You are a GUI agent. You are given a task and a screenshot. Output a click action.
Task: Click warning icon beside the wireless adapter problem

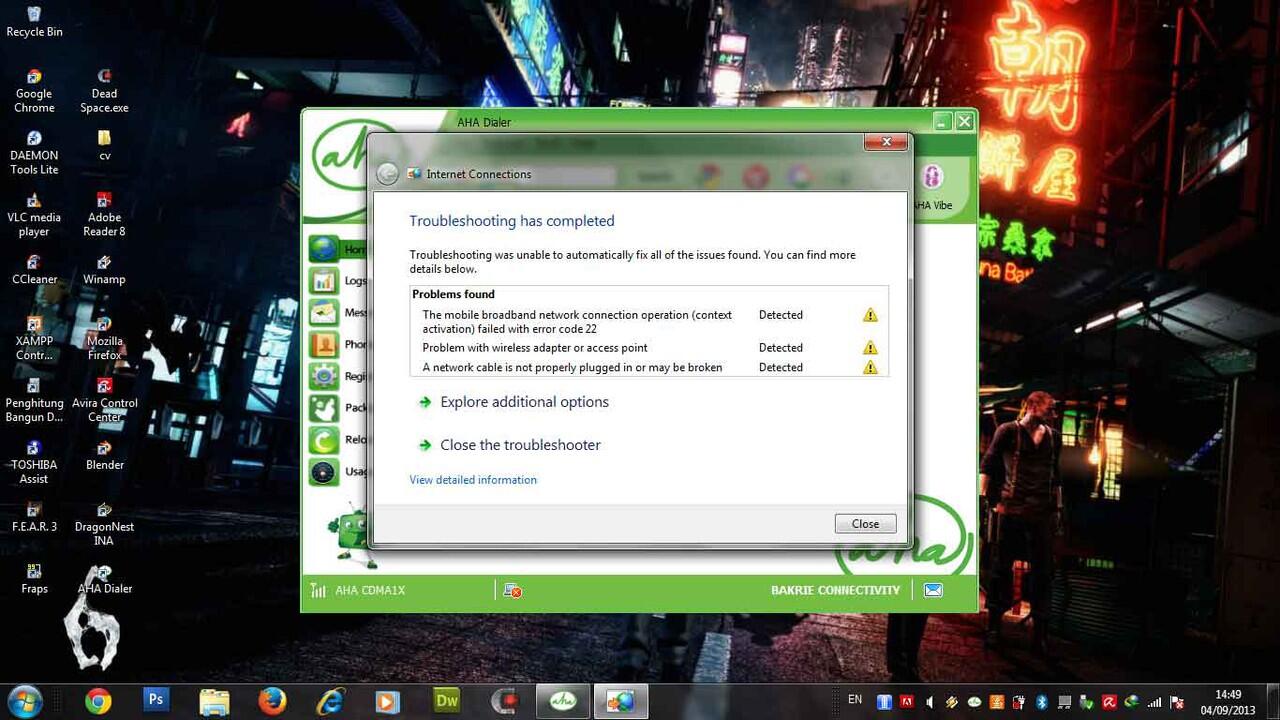tap(870, 348)
